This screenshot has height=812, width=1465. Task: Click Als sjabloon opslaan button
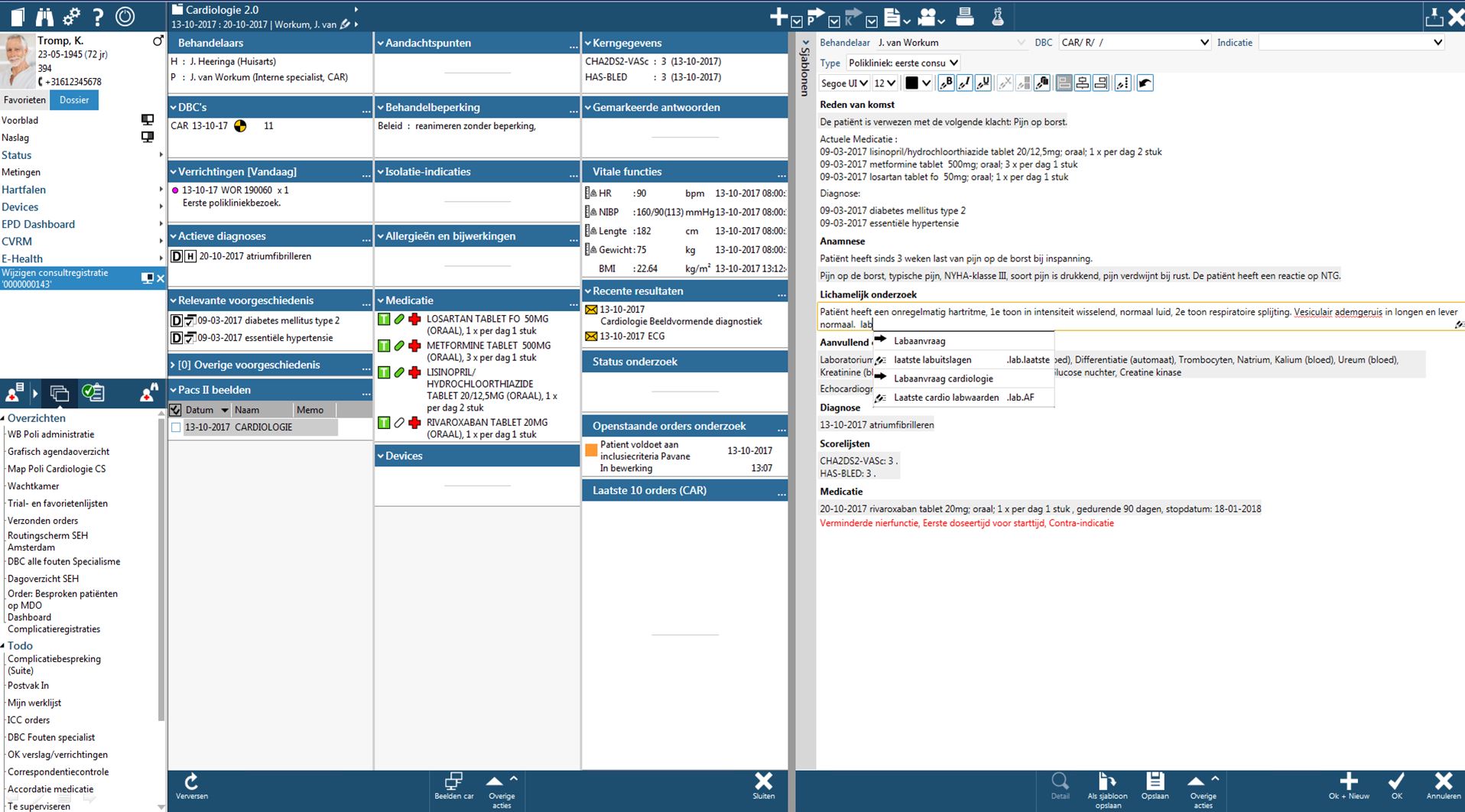(1107, 791)
